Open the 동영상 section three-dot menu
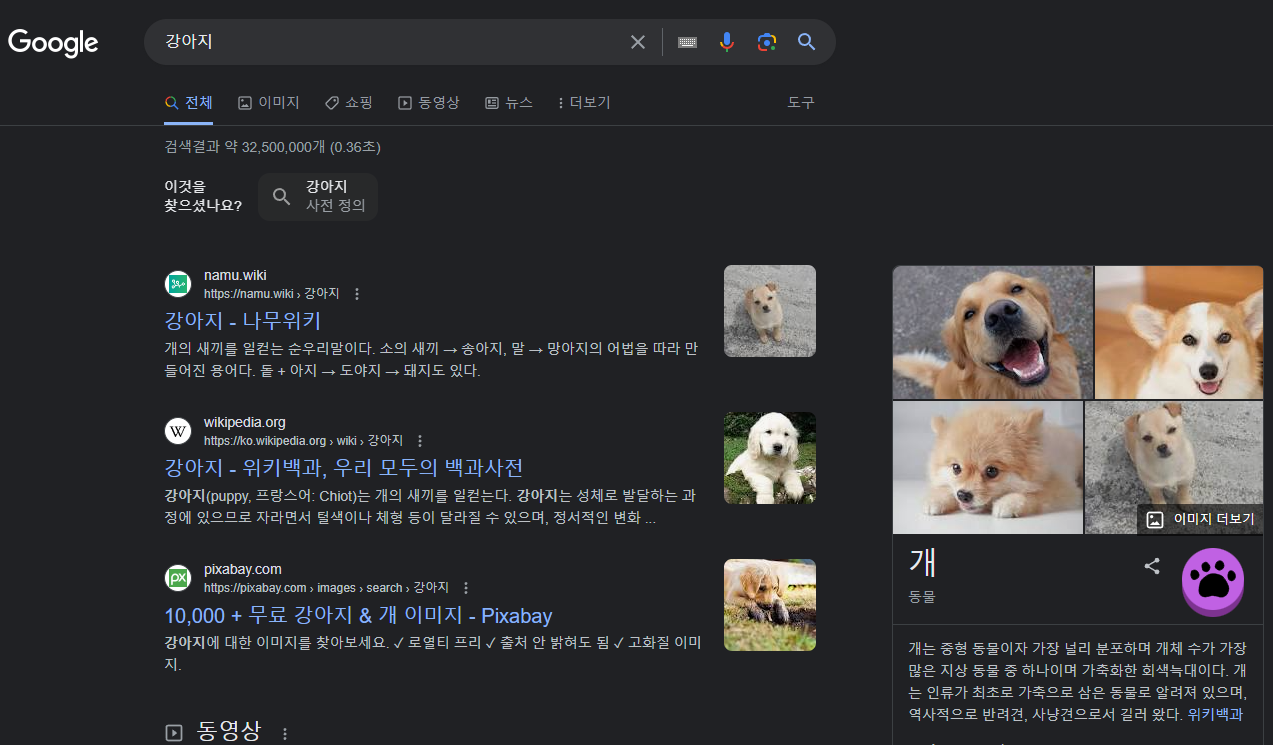Screen dimensions: 1273x745 pyautogui.click(x=285, y=734)
